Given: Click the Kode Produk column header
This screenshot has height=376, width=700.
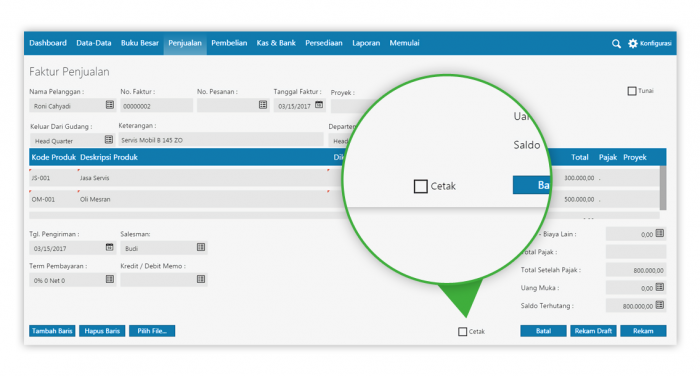Looking at the screenshot, I should coord(54,157).
